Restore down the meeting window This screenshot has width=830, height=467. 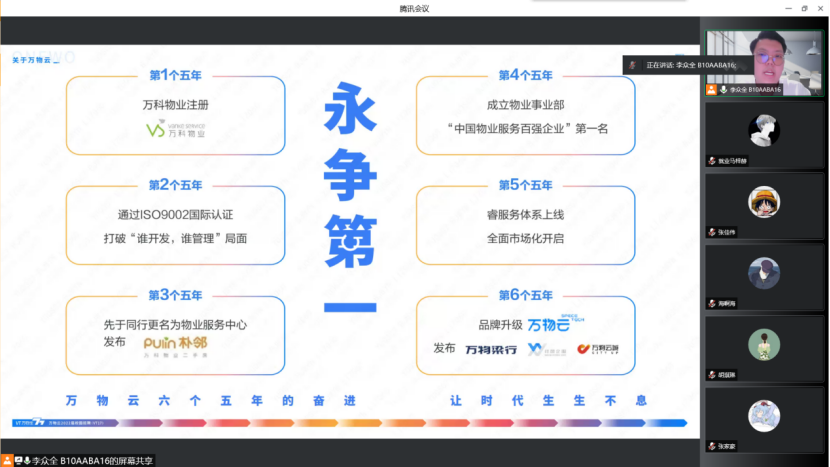click(x=803, y=8)
